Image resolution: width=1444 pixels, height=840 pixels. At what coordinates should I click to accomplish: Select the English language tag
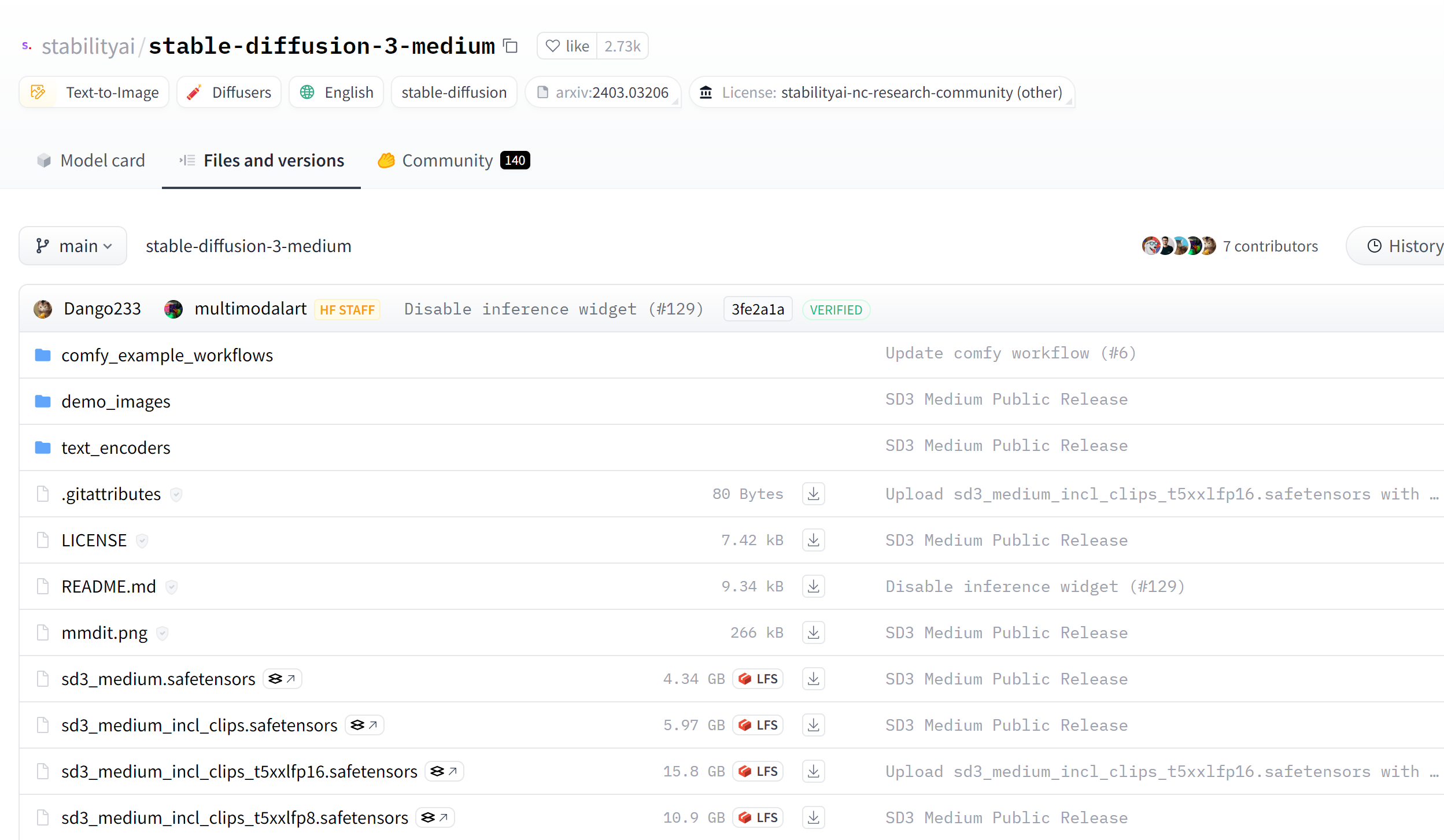[337, 92]
